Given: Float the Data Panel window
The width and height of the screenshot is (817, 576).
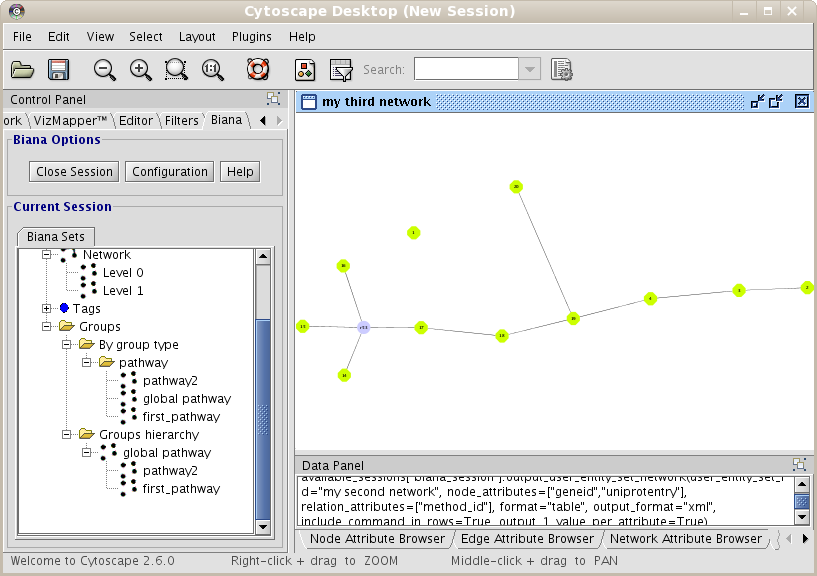Looking at the screenshot, I should coord(799,465).
